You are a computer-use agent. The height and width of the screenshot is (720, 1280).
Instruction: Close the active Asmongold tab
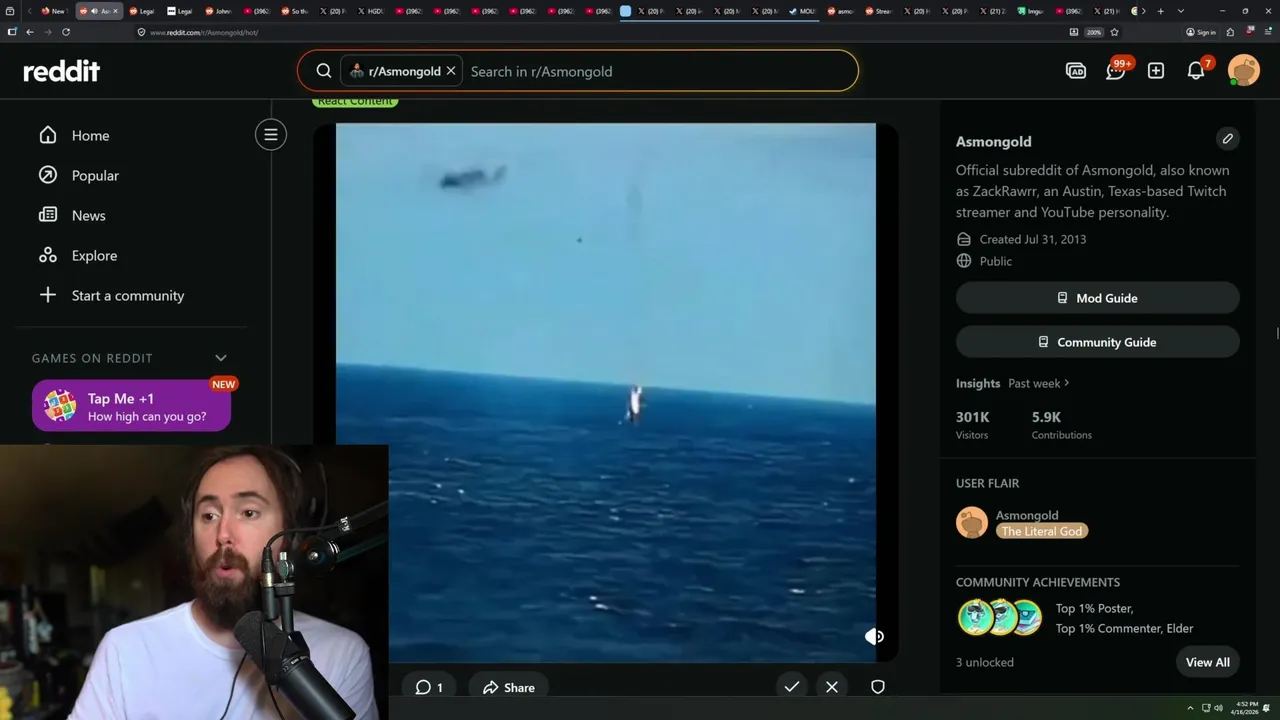pyautogui.click(x=116, y=11)
